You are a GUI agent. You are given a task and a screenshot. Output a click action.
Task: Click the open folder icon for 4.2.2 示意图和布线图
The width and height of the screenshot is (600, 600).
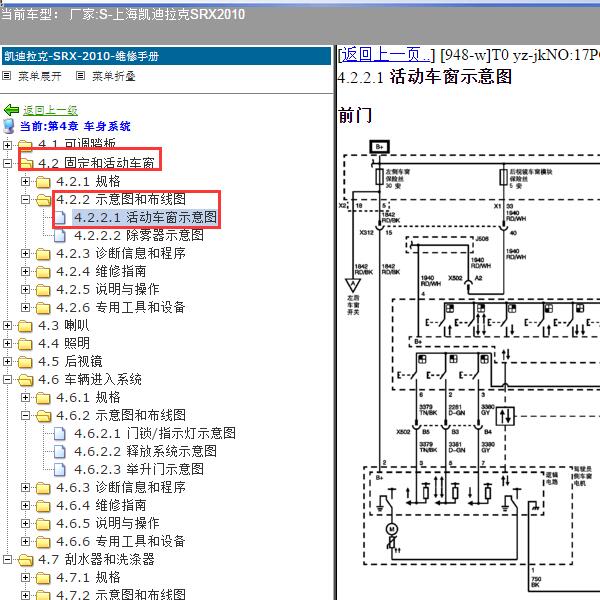click(43, 200)
